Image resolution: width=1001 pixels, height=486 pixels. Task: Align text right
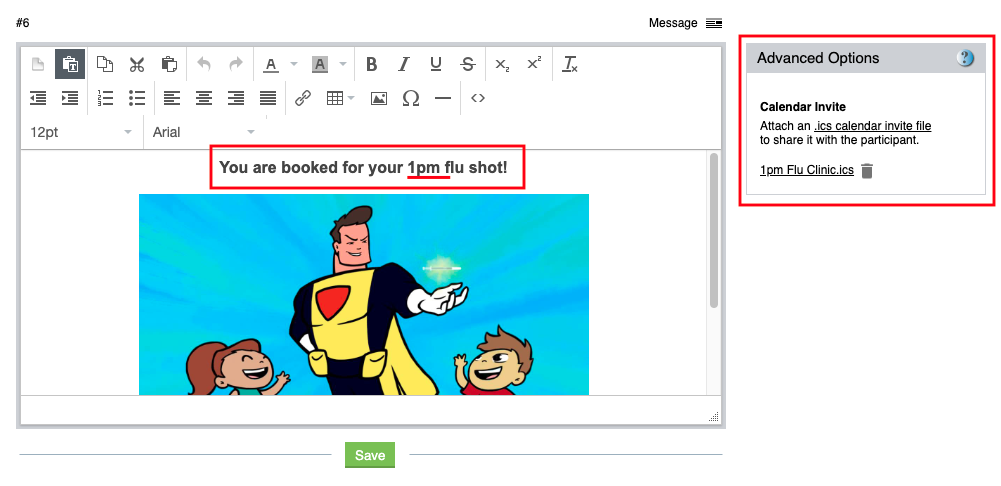click(236, 98)
